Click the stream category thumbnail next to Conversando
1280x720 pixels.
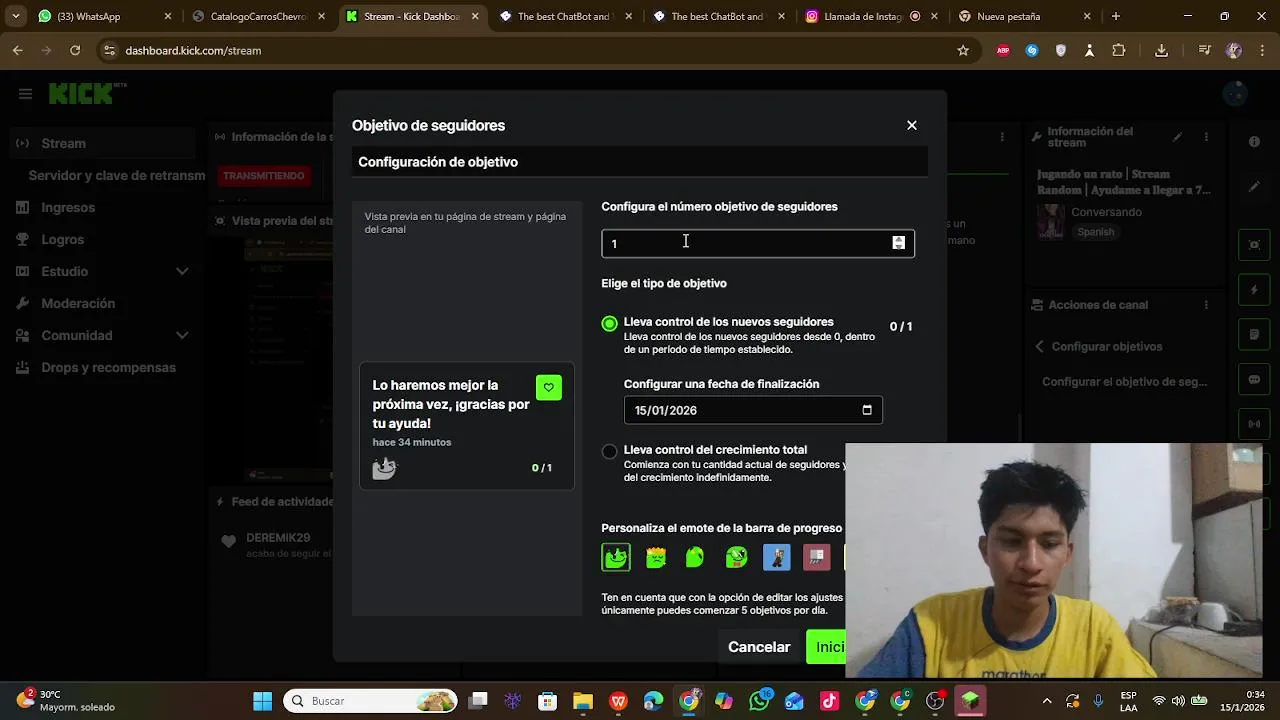point(1050,221)
